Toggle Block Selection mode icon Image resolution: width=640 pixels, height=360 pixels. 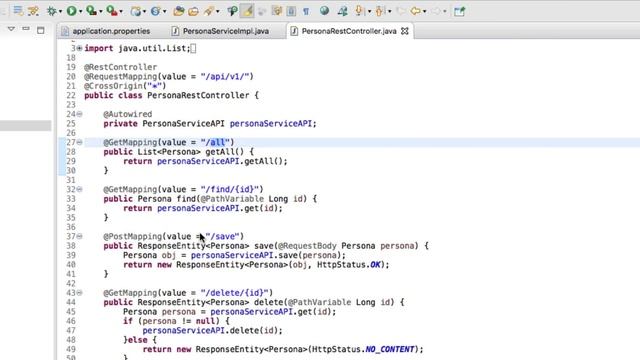[277, 11]
